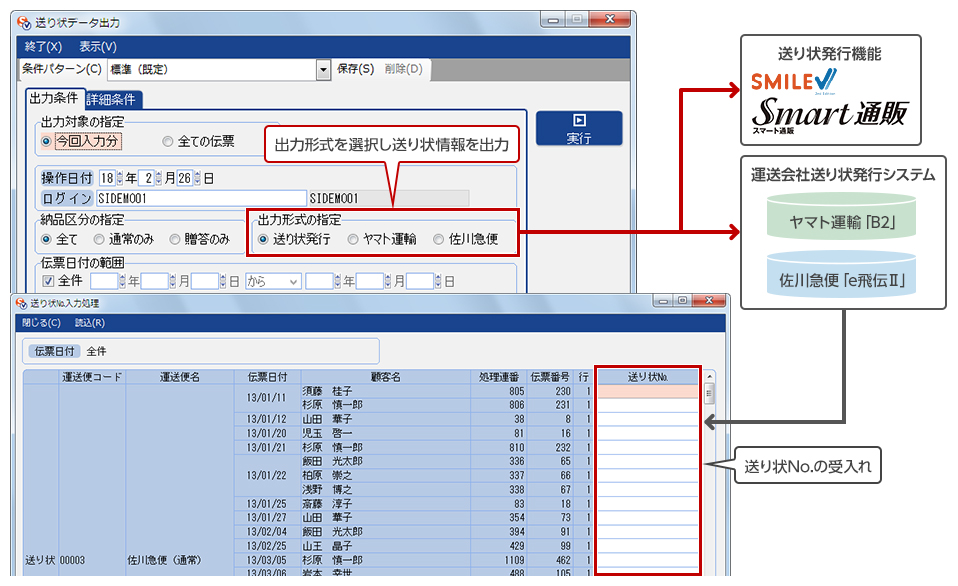Viewport: 958px width, 586px height.
Task: Click the customer name 浅野 博之
Action: pos(327,489)
